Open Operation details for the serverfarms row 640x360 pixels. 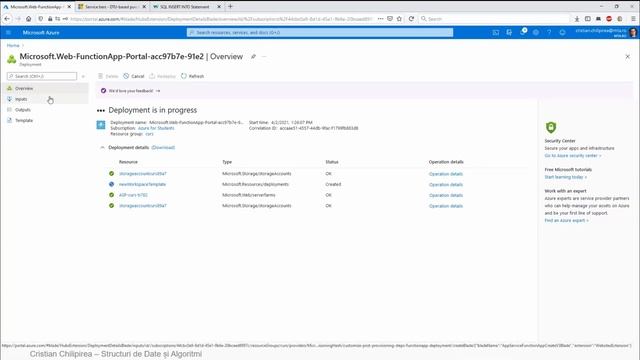(x=446, y=195)
